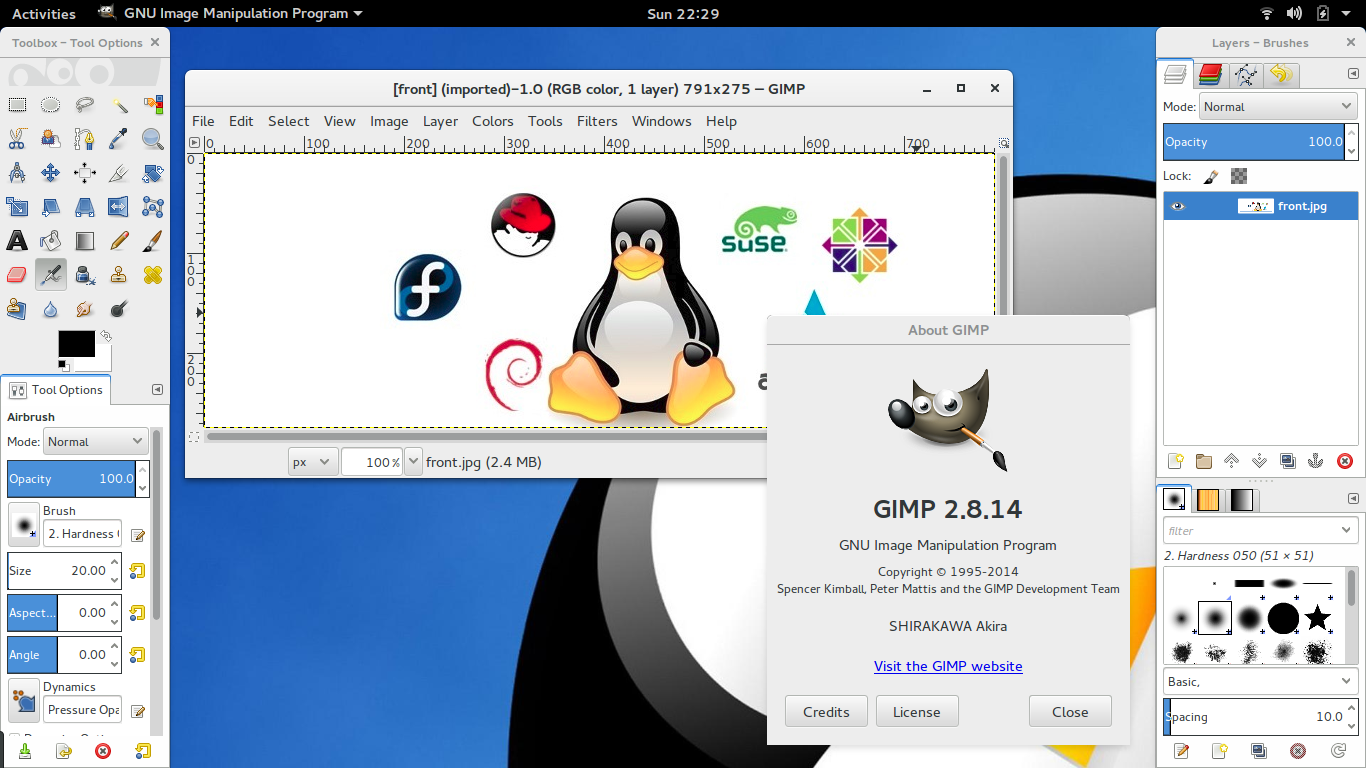Choose the Zoom magnifier tool
This screenshot has width=1366, height=768.
[153, 139]
